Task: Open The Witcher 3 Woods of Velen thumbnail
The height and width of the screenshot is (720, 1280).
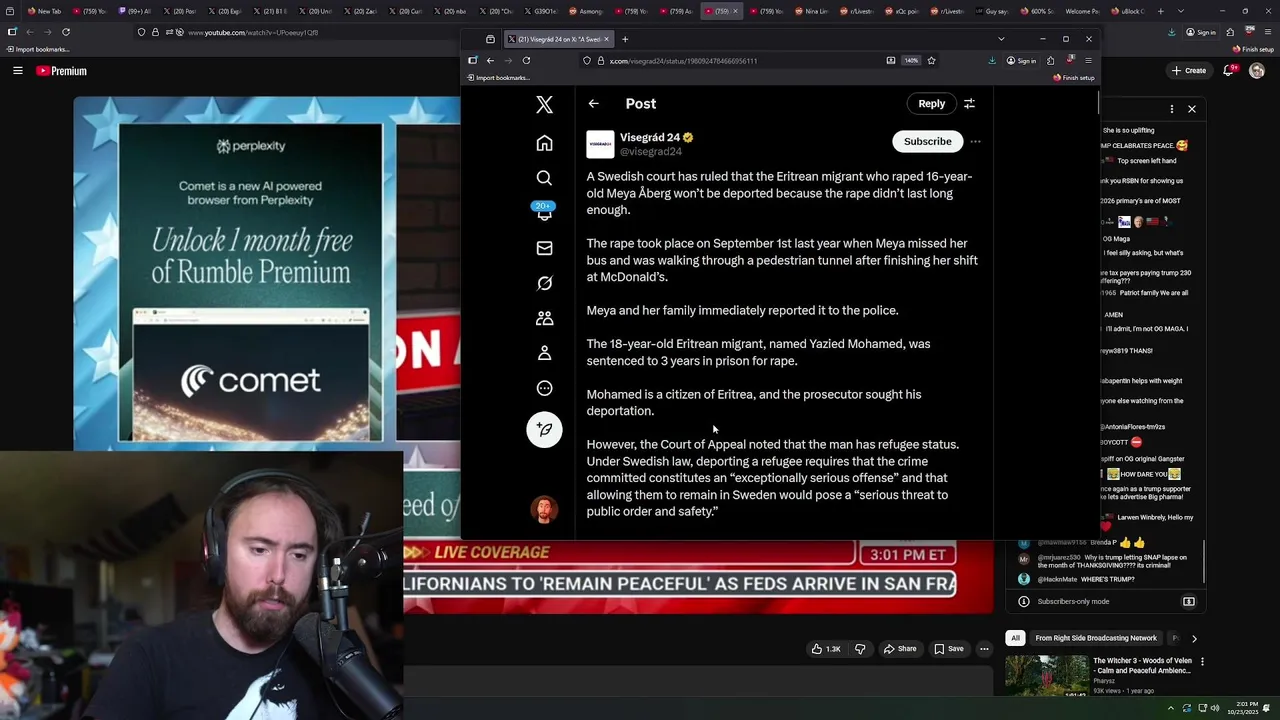Action: (x=1047, y=675)
